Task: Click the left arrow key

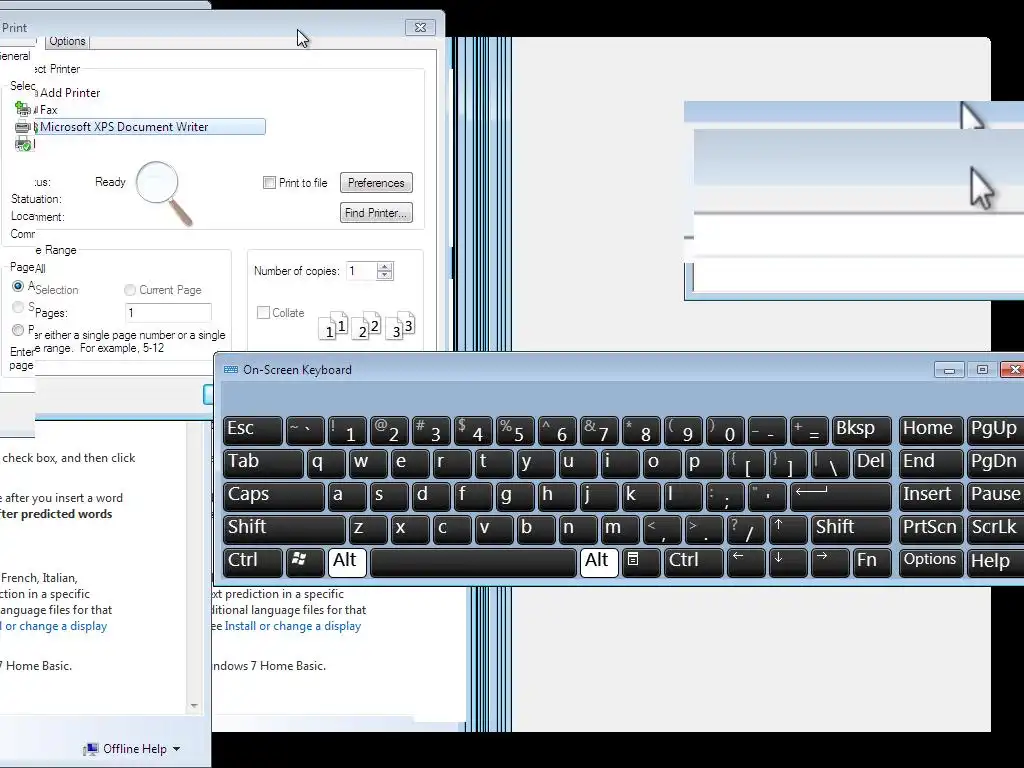Action: pos(746,563)
